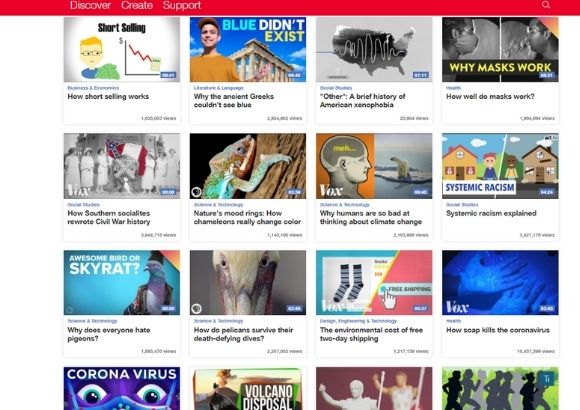Select 'Health' category above masks video
This screenshot has width=580, height=410.
coord(453,88)
